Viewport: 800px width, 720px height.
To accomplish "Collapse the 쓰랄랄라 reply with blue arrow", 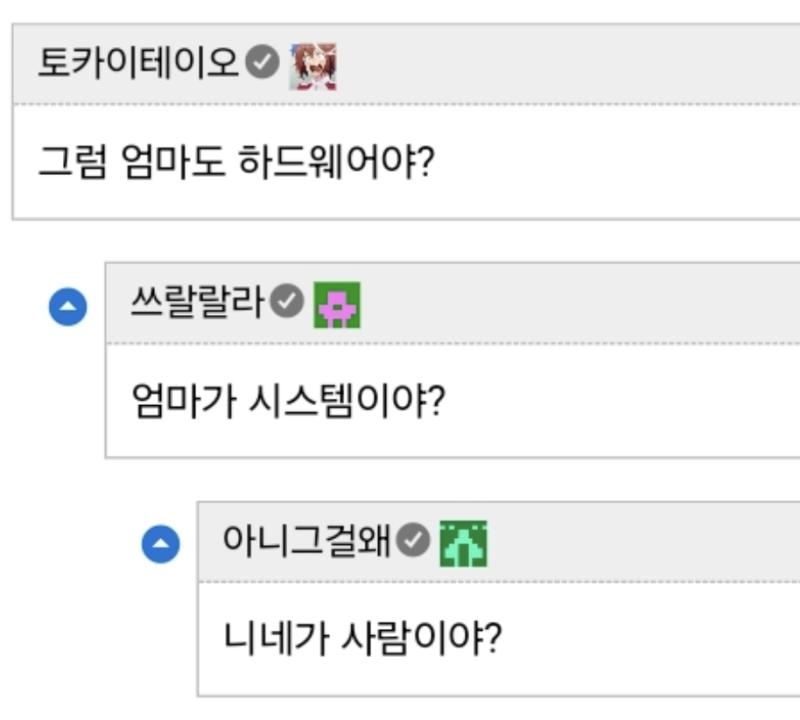I will pos(68,307).
